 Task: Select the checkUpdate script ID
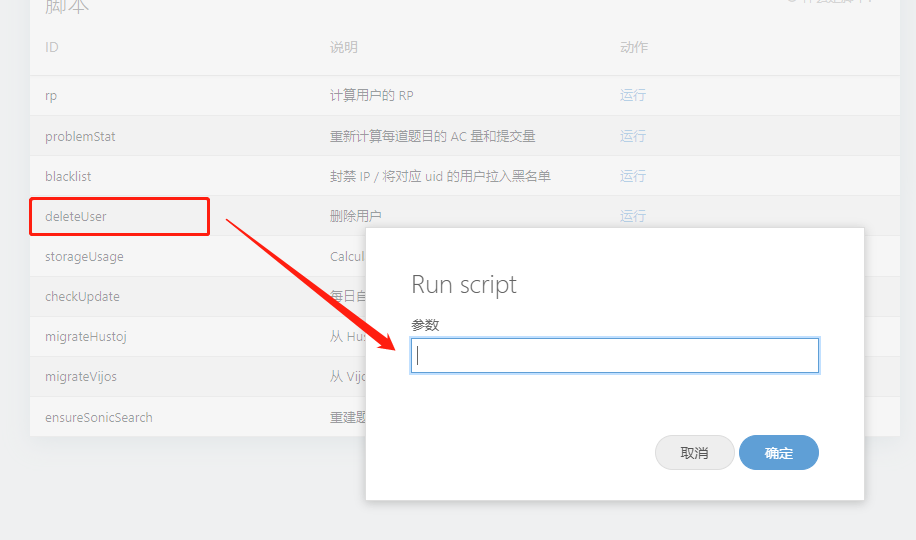pos(82,296)
